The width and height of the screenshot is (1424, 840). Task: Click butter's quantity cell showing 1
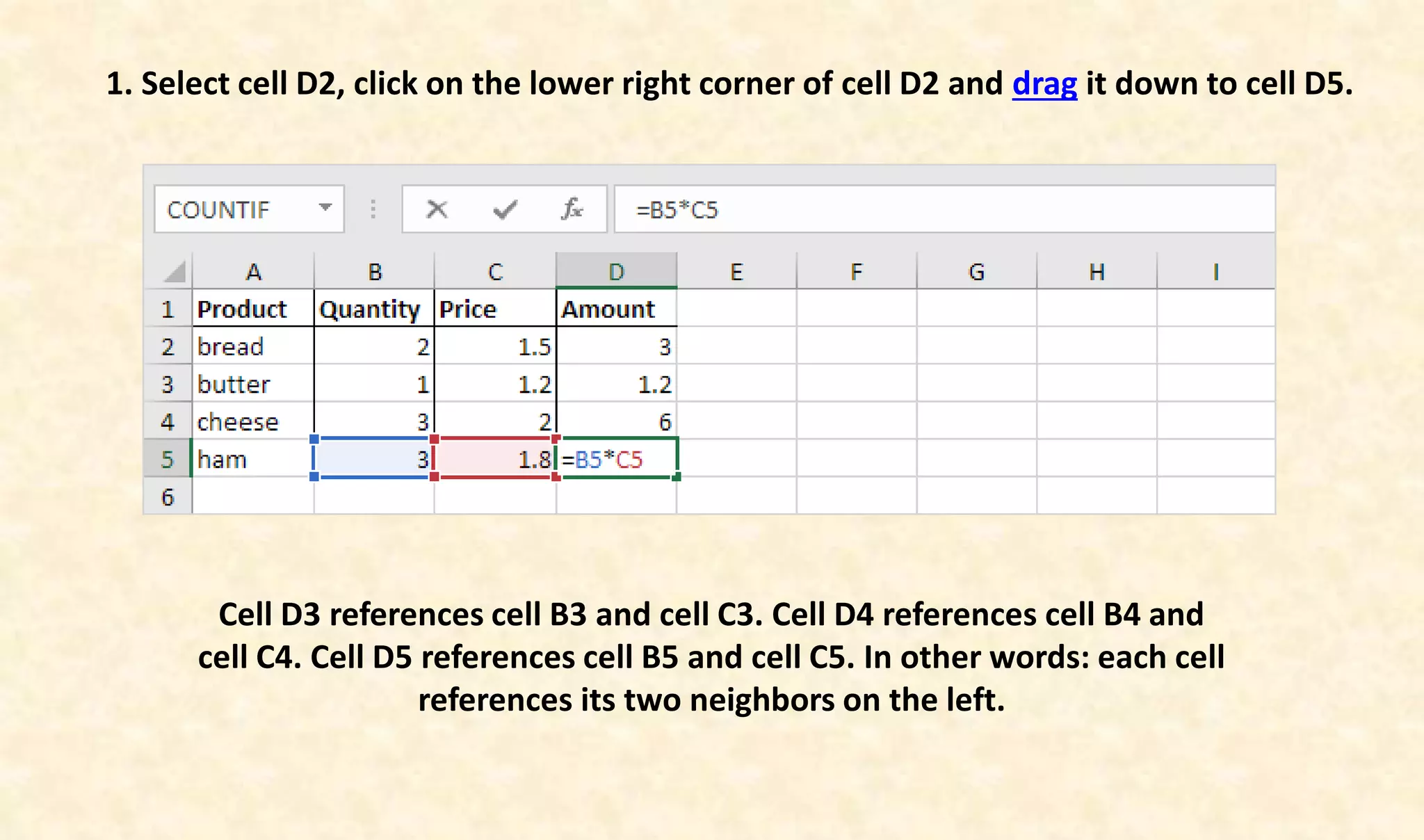point(374,384)
